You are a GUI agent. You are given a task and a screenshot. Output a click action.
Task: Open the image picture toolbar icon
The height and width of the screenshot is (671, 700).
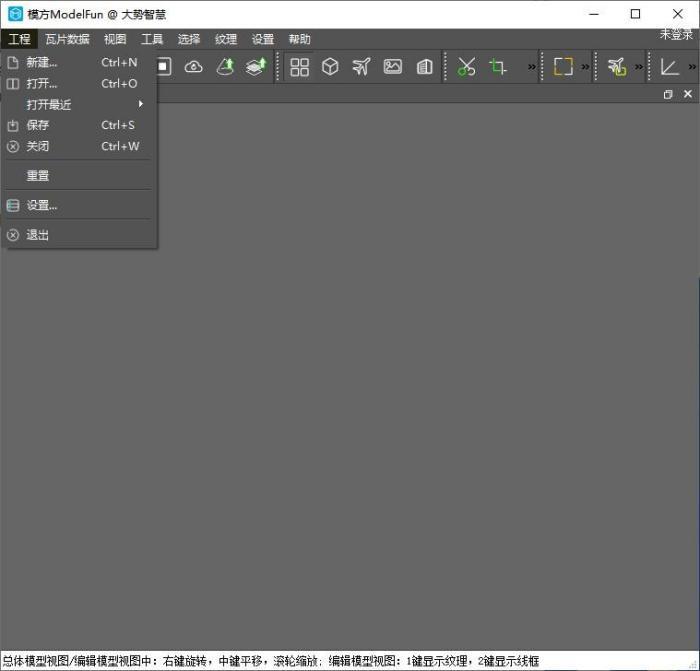coord(393,67)
